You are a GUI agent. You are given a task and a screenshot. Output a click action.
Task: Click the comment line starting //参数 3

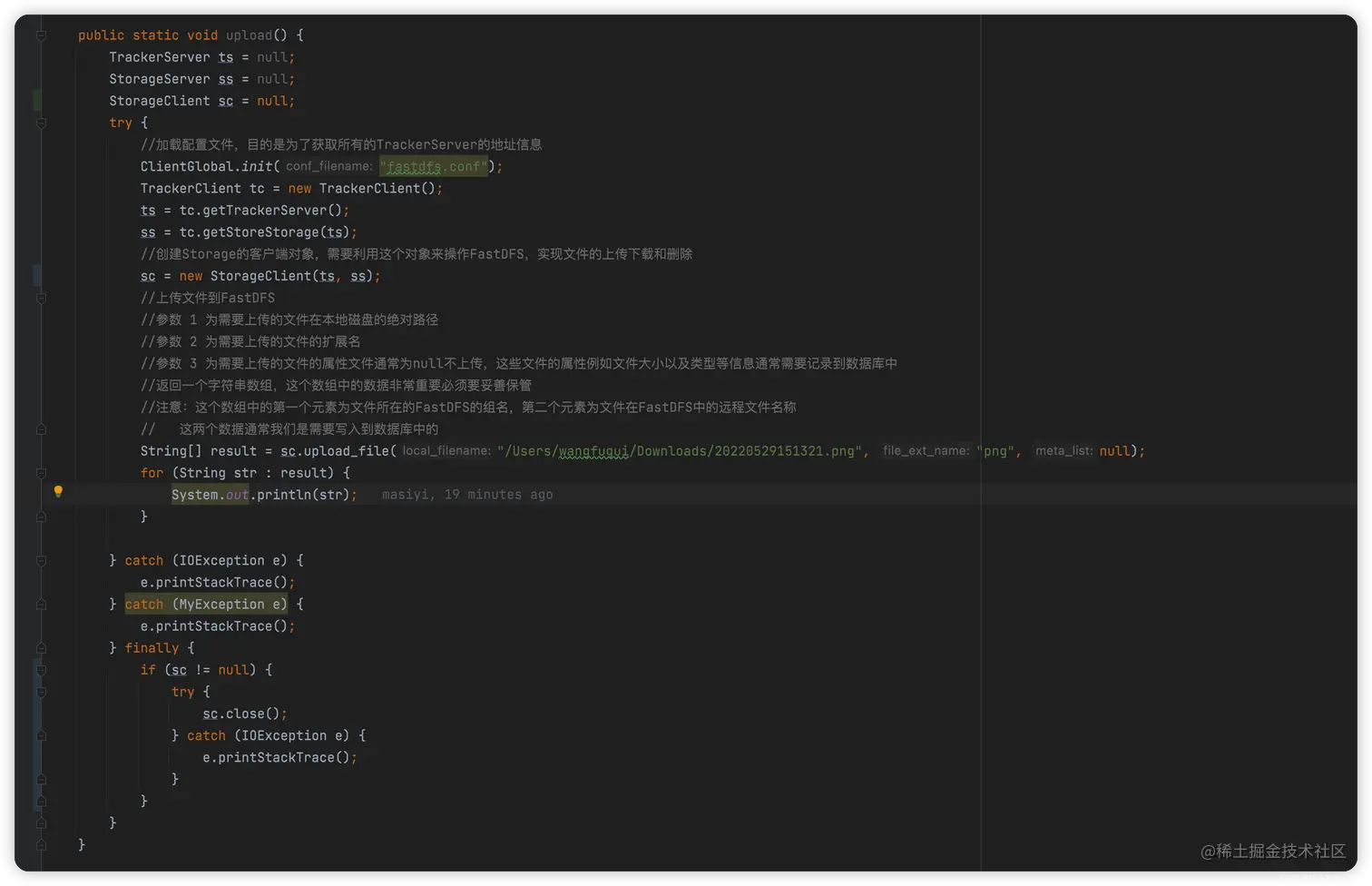(519, 363)
